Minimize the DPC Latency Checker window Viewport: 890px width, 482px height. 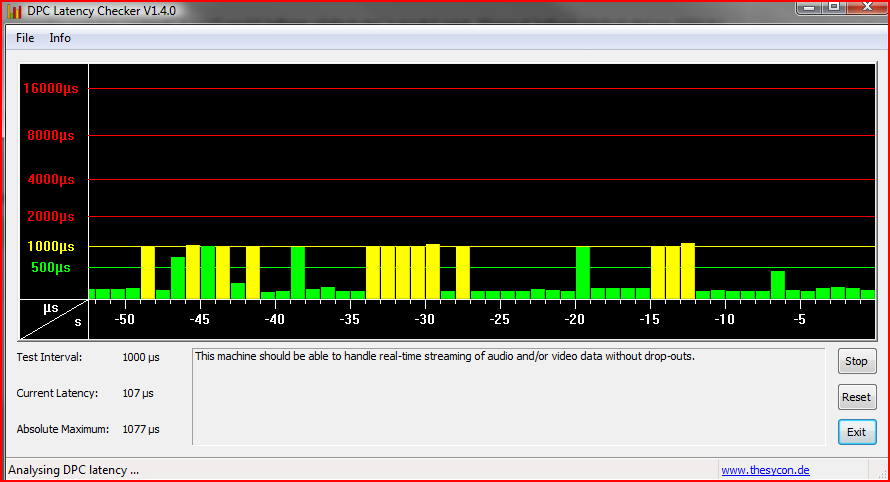coord(809,7)
